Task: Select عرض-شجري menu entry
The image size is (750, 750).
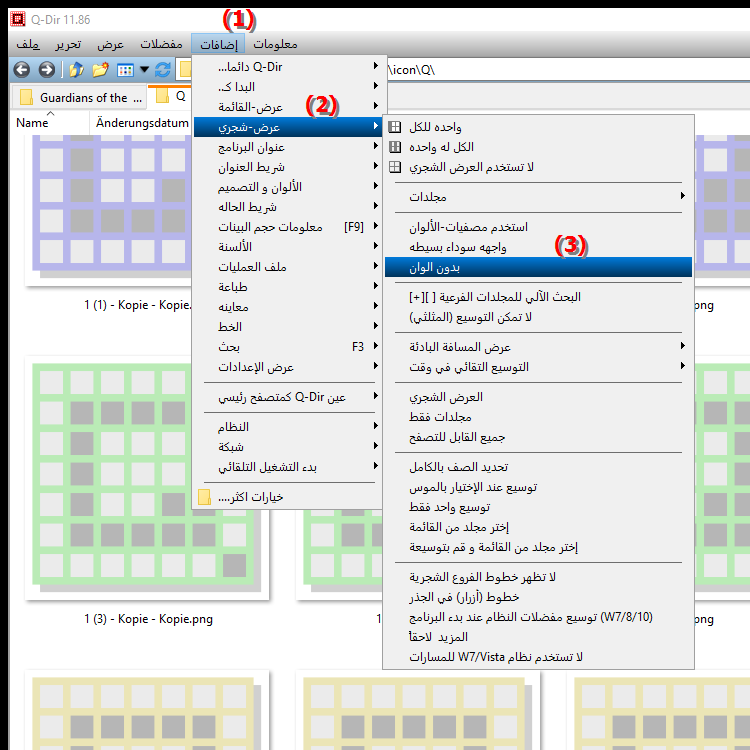Action: point(288,127)
